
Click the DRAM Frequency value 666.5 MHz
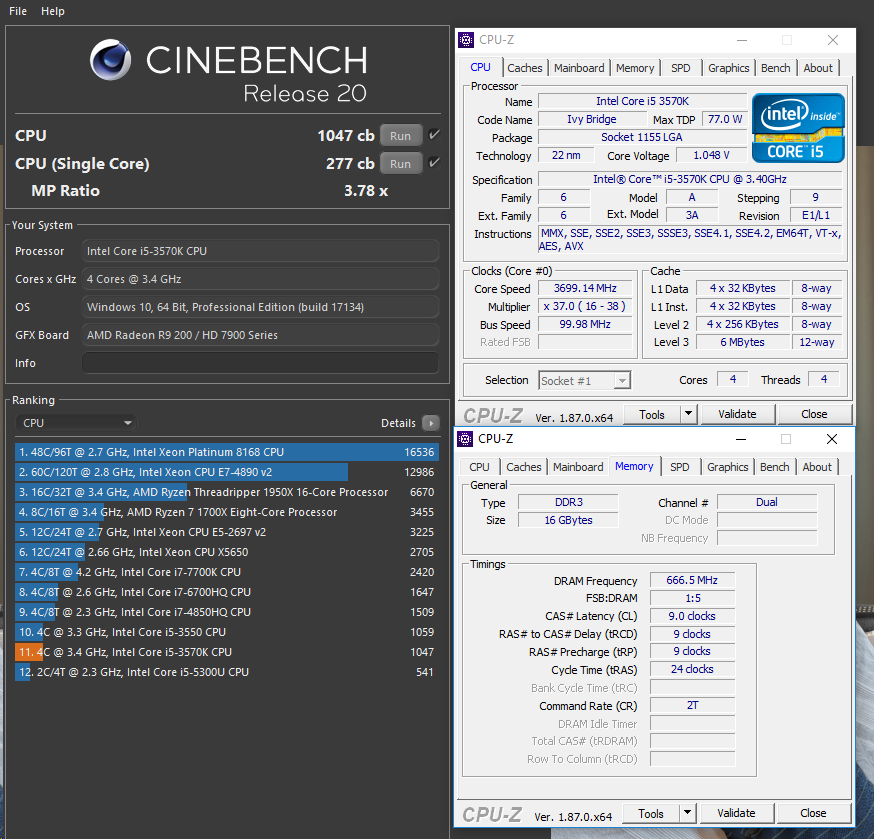click(692, 580)
